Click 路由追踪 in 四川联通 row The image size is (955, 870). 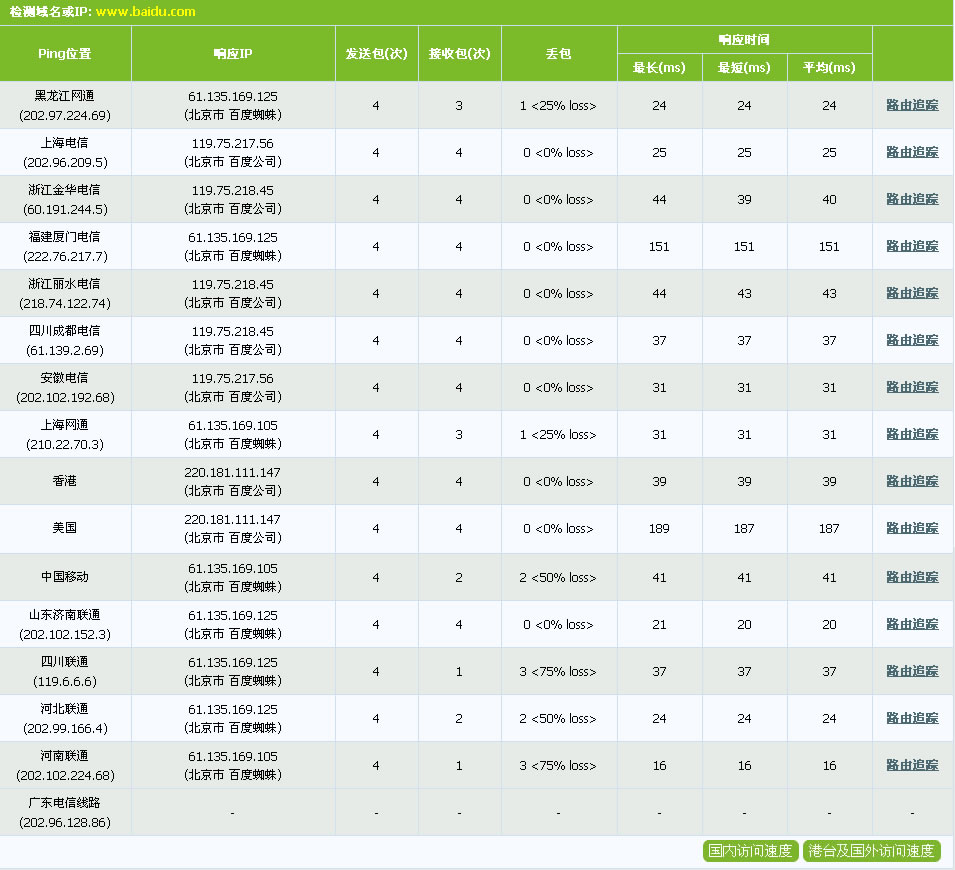pos(912,671)
